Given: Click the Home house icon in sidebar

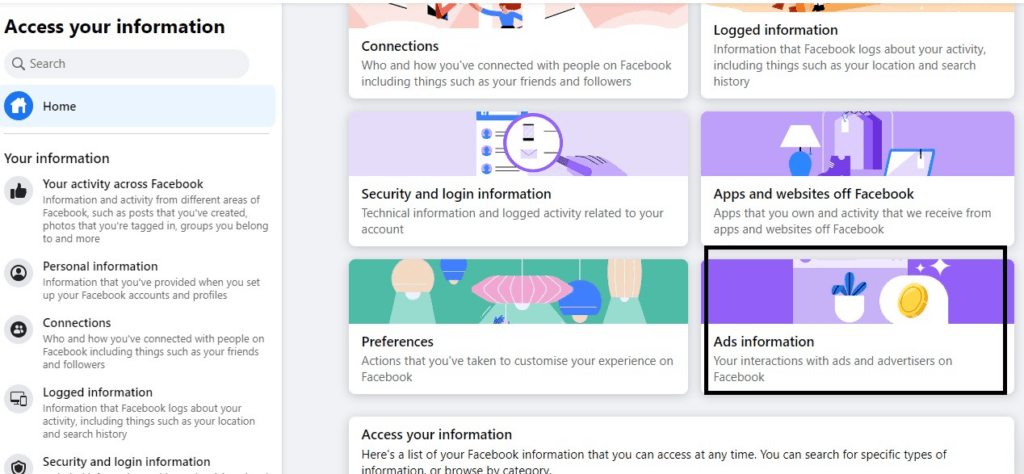Looking at the screenshot, I should pos(18,106).
